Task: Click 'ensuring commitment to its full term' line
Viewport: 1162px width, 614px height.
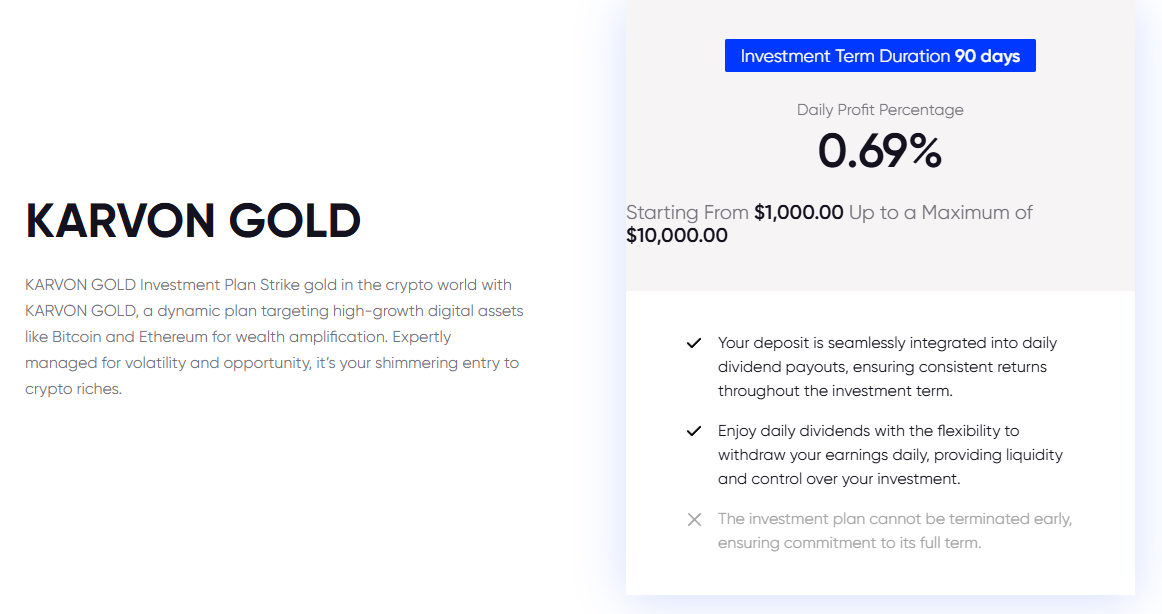Action: (x=849, y=543)
